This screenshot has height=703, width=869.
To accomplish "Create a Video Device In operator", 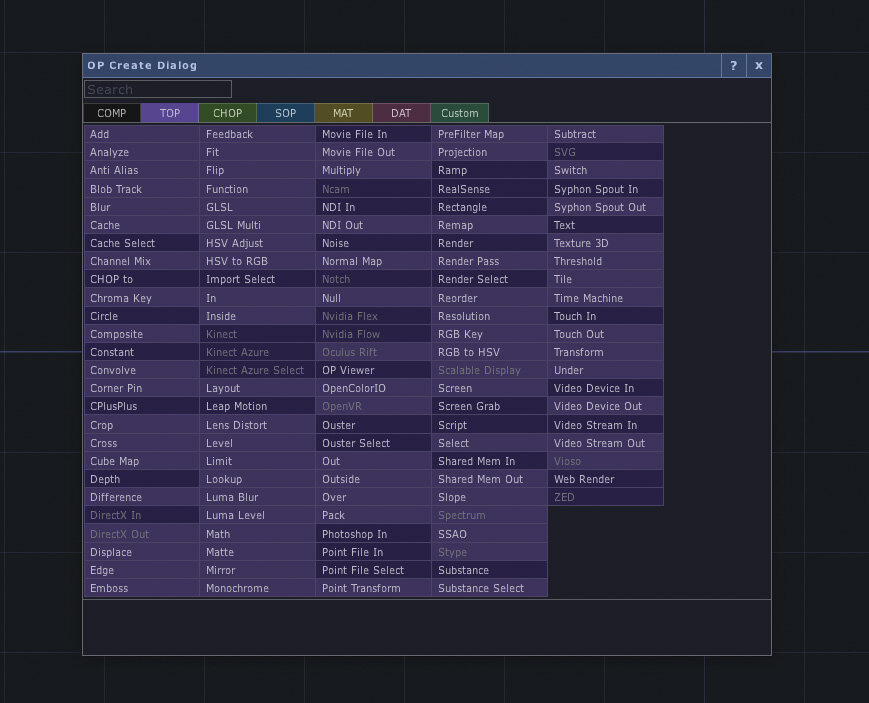I will tap(605, 388).
